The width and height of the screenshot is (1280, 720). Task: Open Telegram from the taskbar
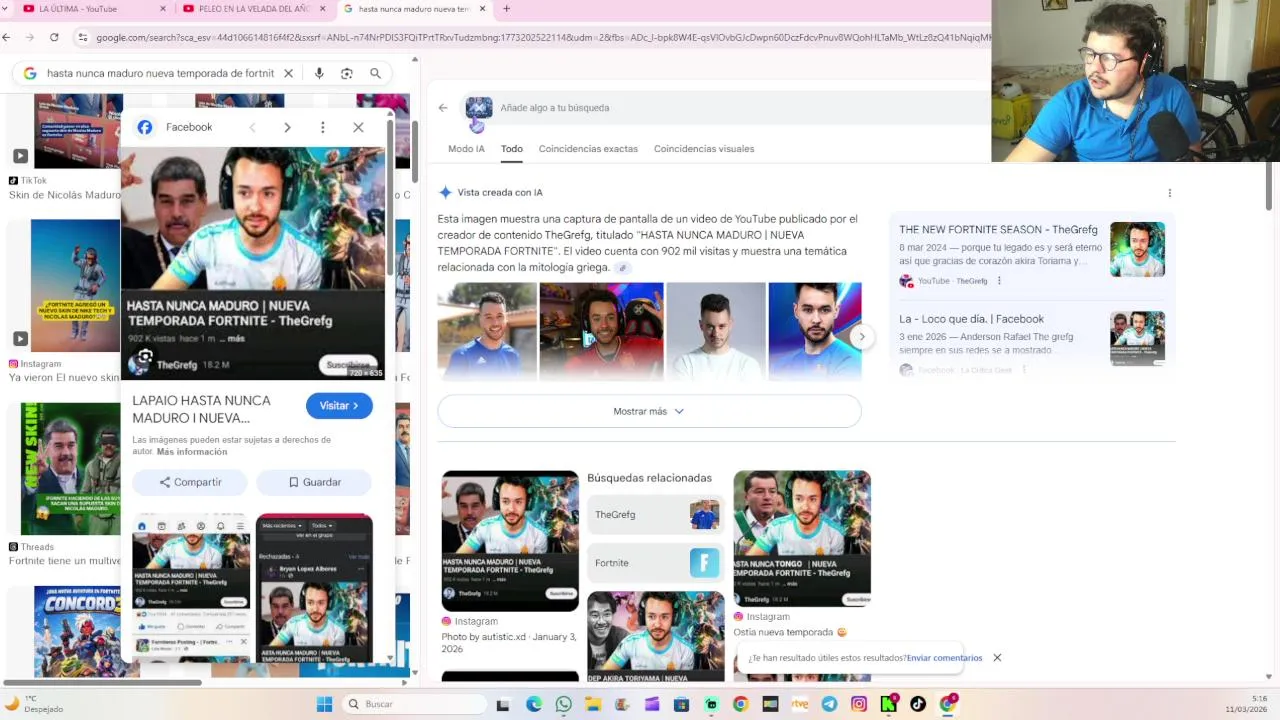click(x=829, y=704)
